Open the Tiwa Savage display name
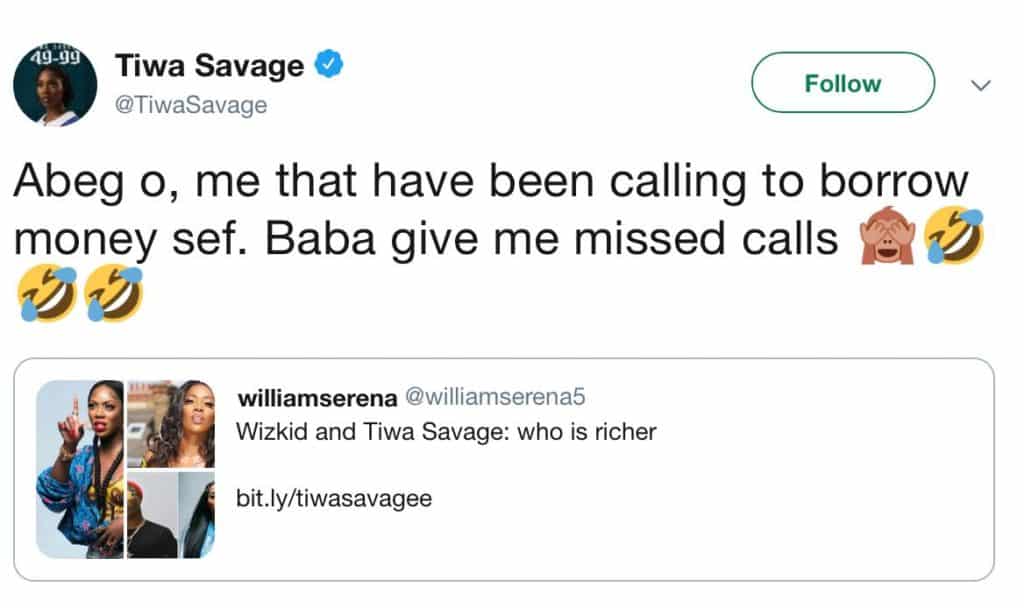This screenshot has width=1024, height=608. point(209,67)
